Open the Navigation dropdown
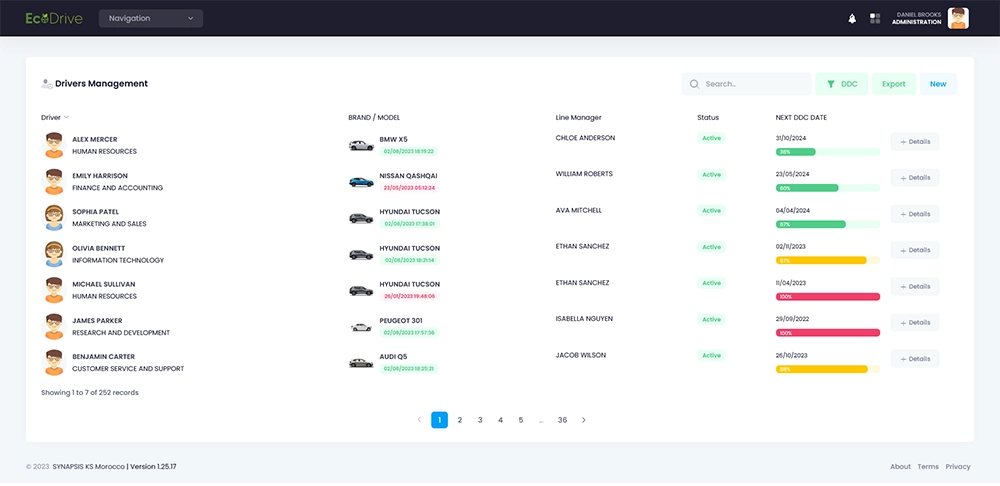 pyautogui.click(x=151, y=18)
